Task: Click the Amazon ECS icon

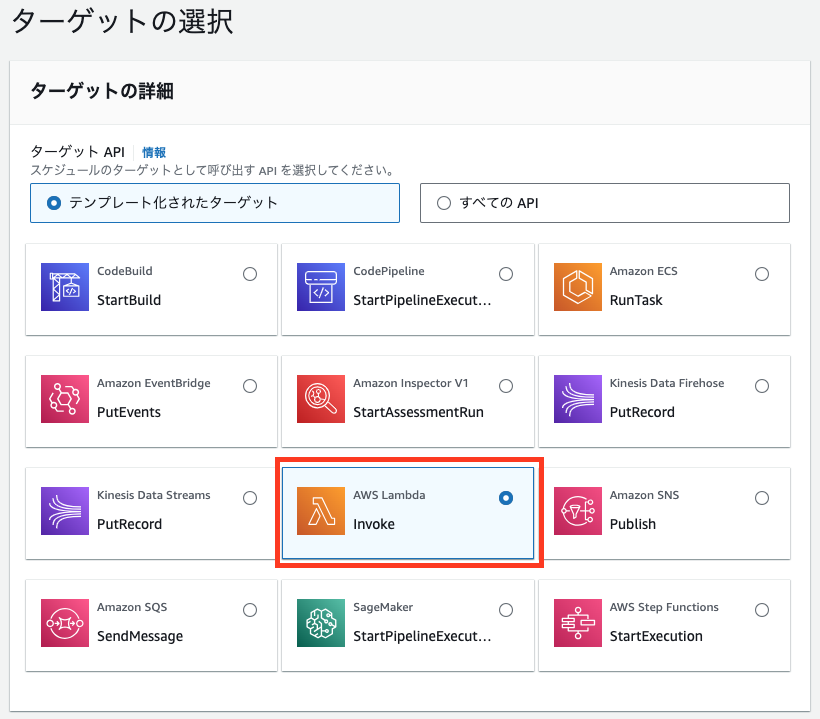Action: pyautogui.click(x=578, y=287)
